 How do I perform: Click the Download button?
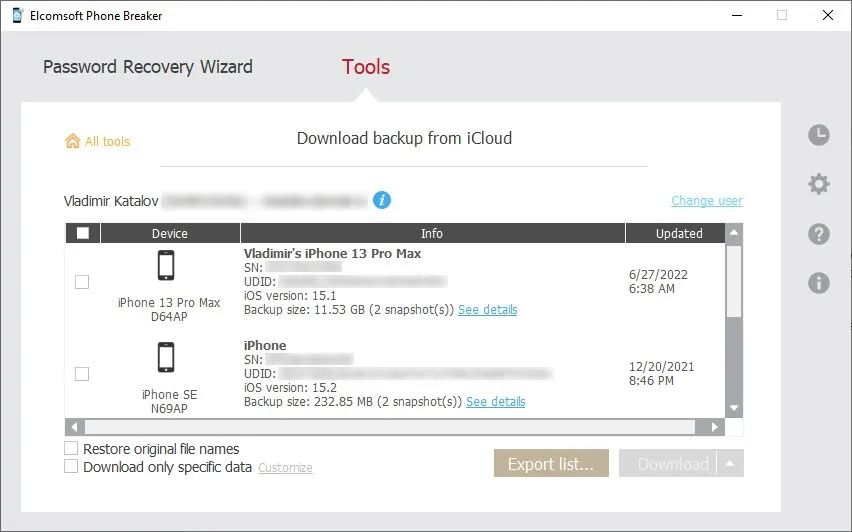pyautogui.click(x=668, y=464)
